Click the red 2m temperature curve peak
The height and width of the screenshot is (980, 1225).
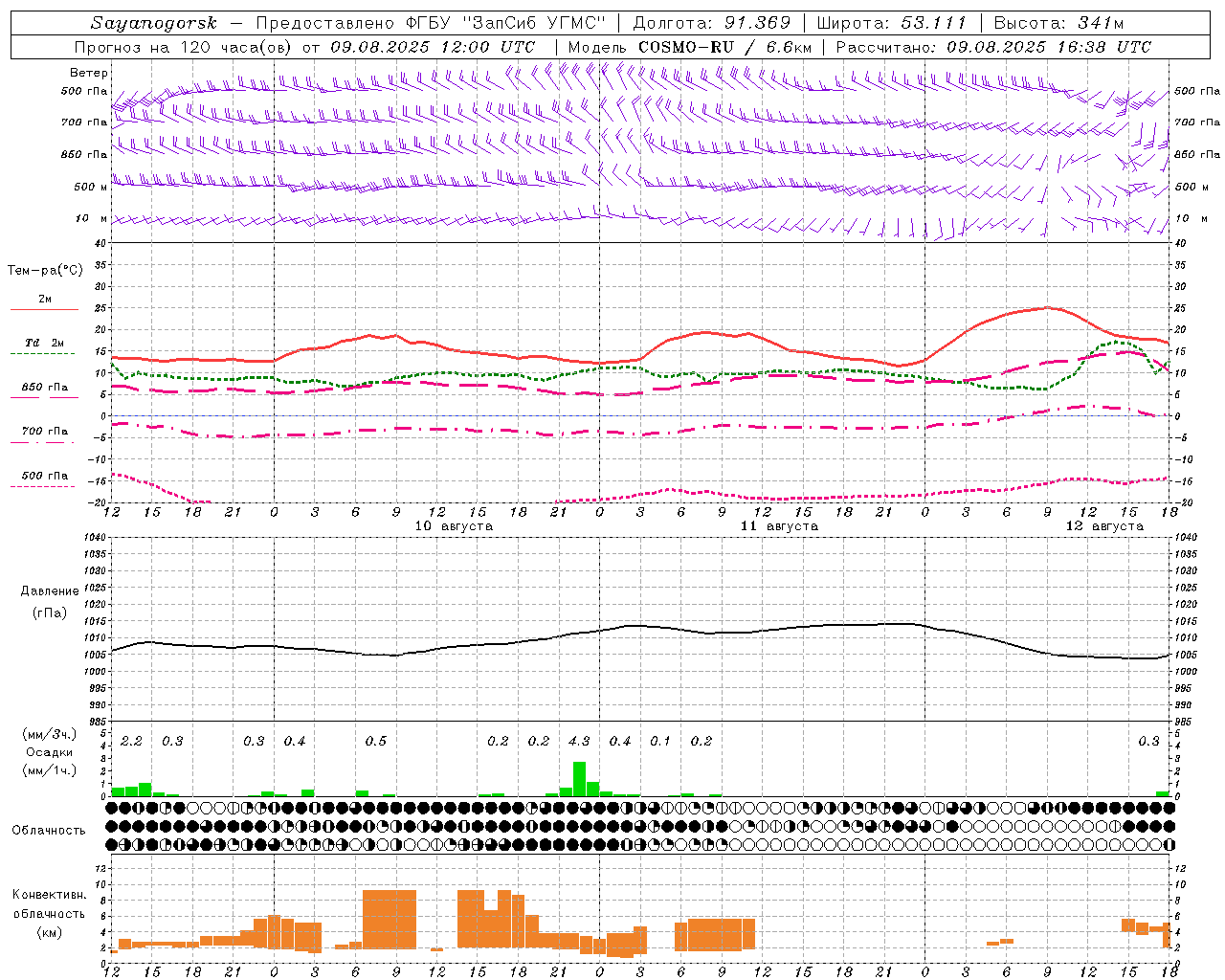[x=1048, y=307]
